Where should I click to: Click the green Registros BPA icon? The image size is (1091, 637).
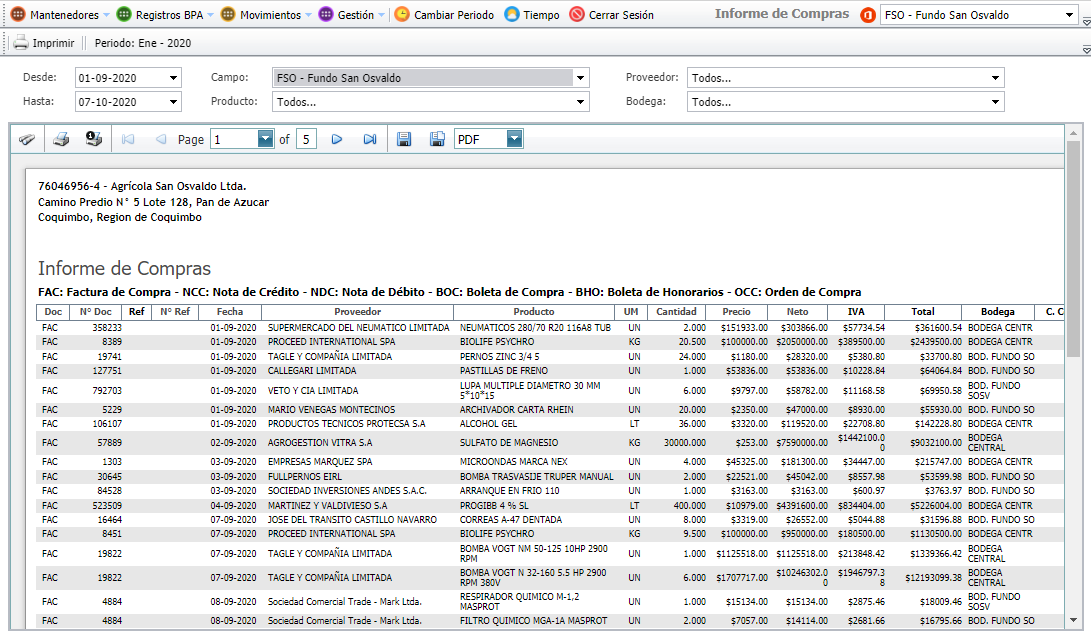tap(124, 15)
